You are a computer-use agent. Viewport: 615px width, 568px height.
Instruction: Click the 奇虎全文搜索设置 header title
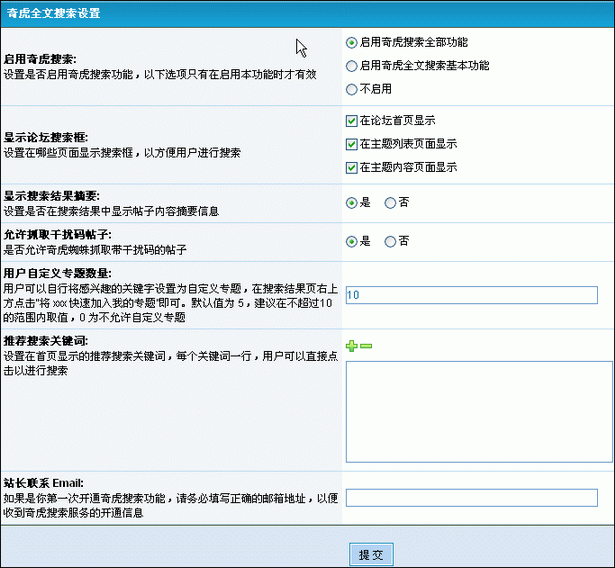pyautogui.click(x=61, y=14)
